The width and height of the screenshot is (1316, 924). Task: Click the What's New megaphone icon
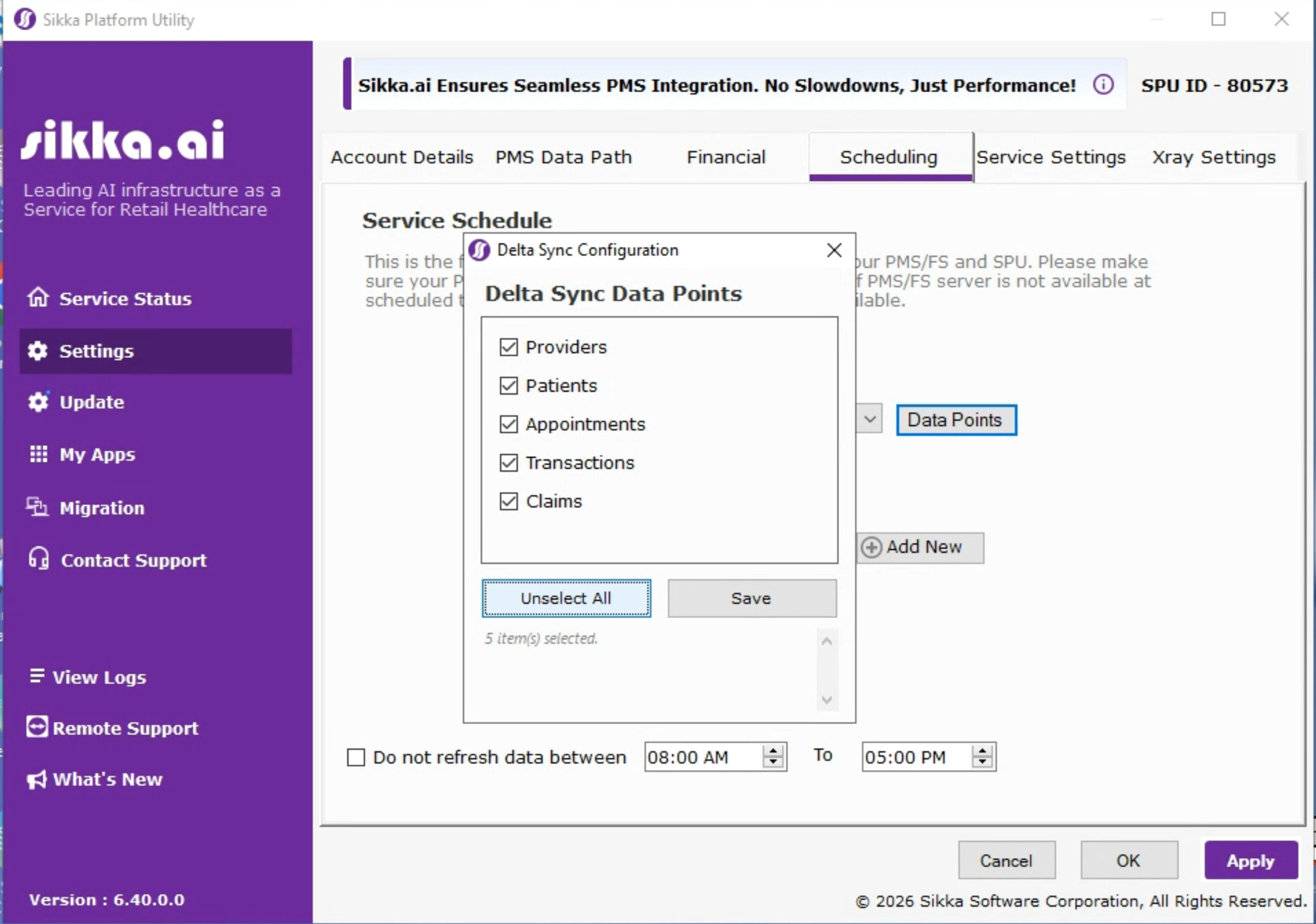click(x=36, y=779)
